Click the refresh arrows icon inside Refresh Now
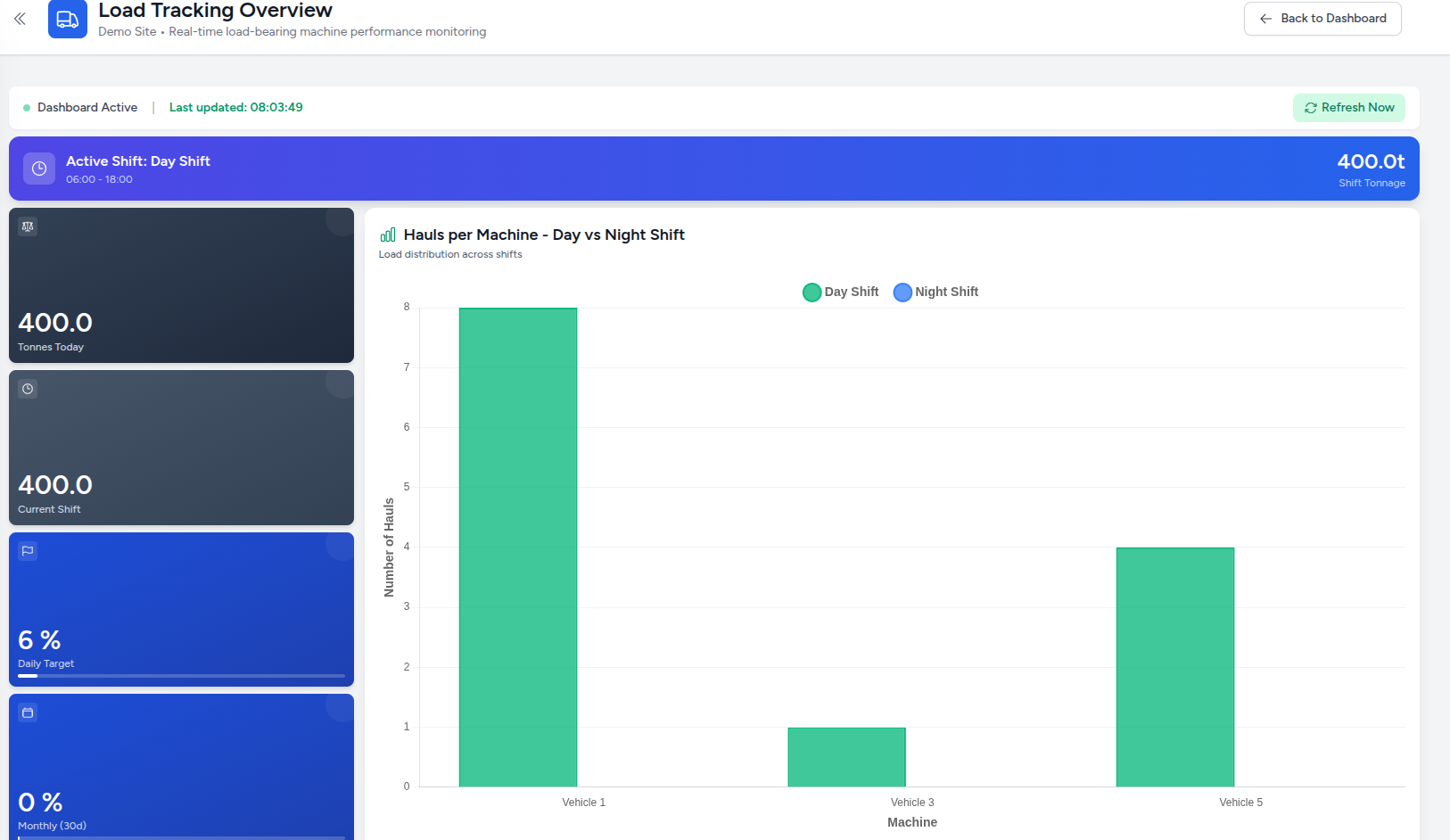 pyautogui.click(x=1311, y=107)
